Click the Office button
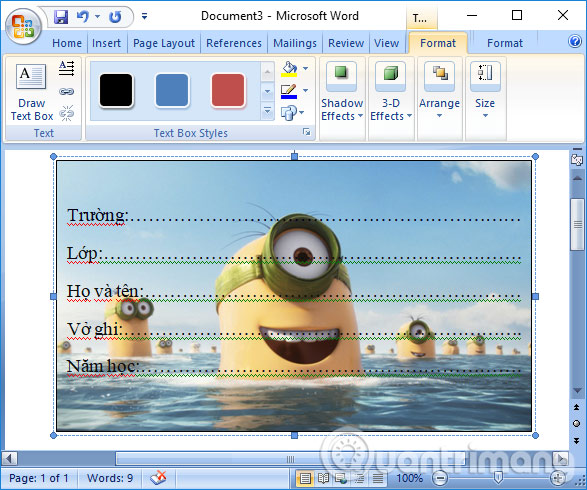The width and height of the screenshot is (587, 490). pyautogui.click(x=23, y=26)
